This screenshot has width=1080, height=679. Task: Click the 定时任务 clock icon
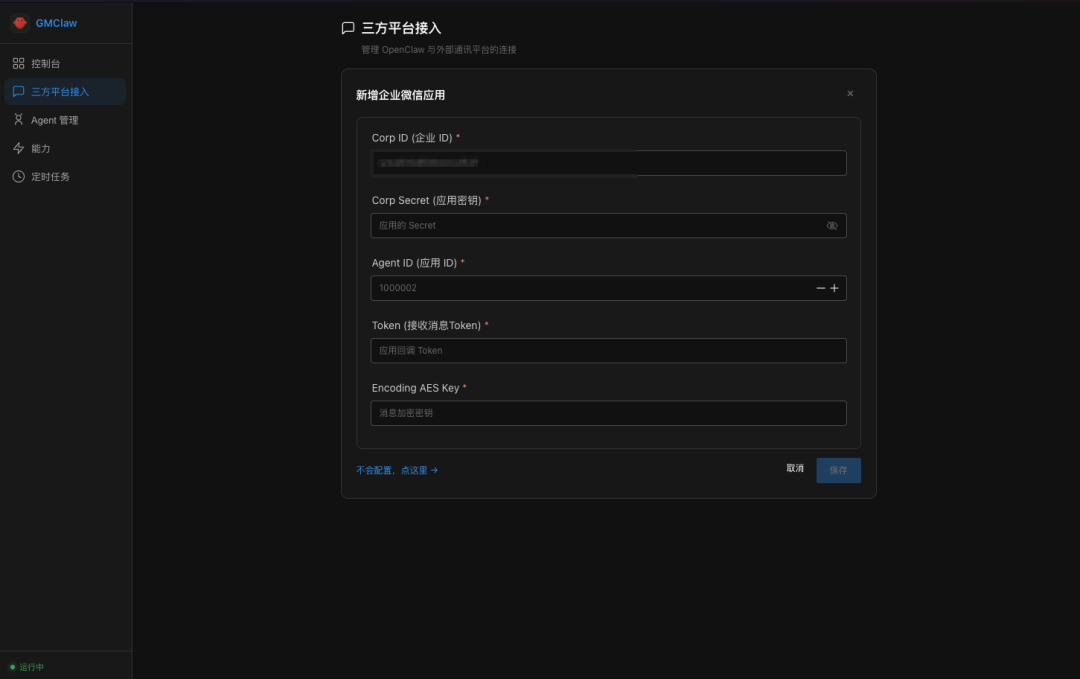[19, 176]
